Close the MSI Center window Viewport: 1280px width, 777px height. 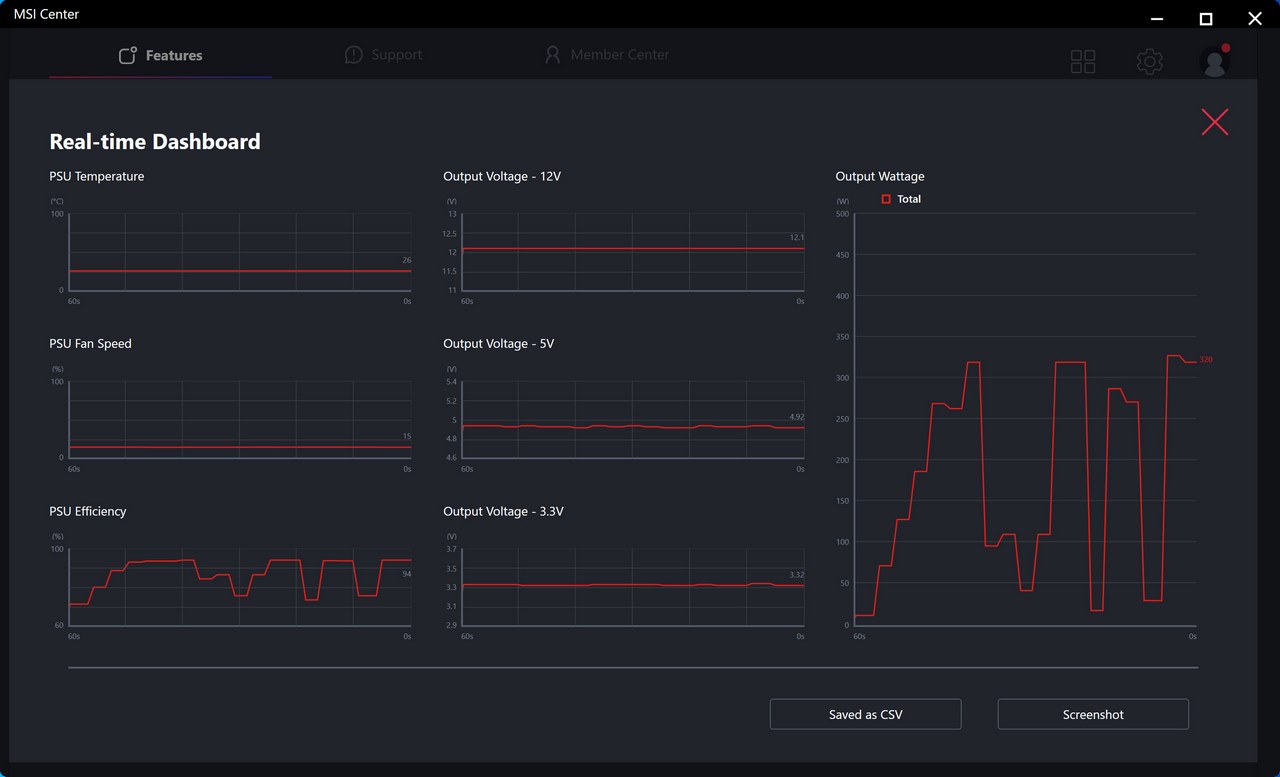click(1255, 18)
